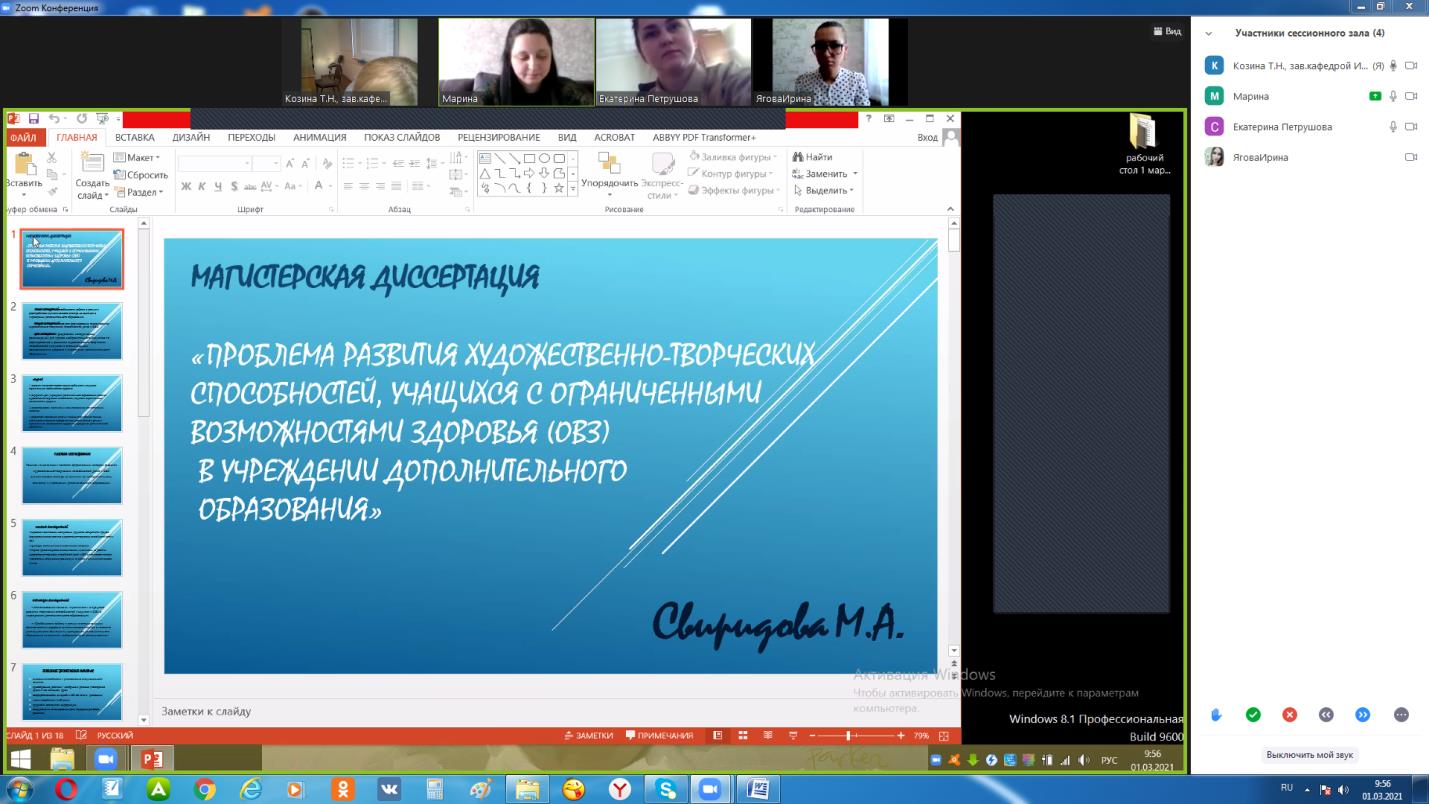
Task: Toggle italic formatting (К) in ribbon
Action: click(202, 186)
